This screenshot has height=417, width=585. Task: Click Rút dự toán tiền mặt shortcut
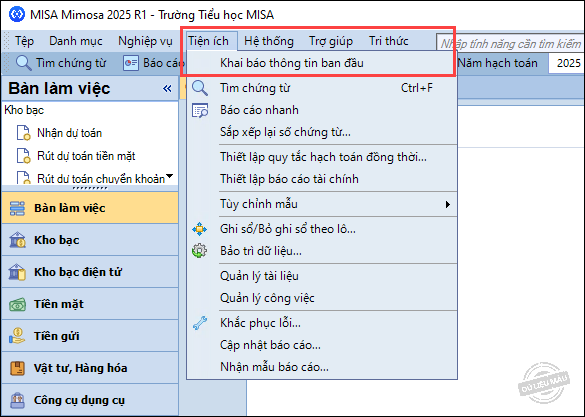(x=86, y=156)
